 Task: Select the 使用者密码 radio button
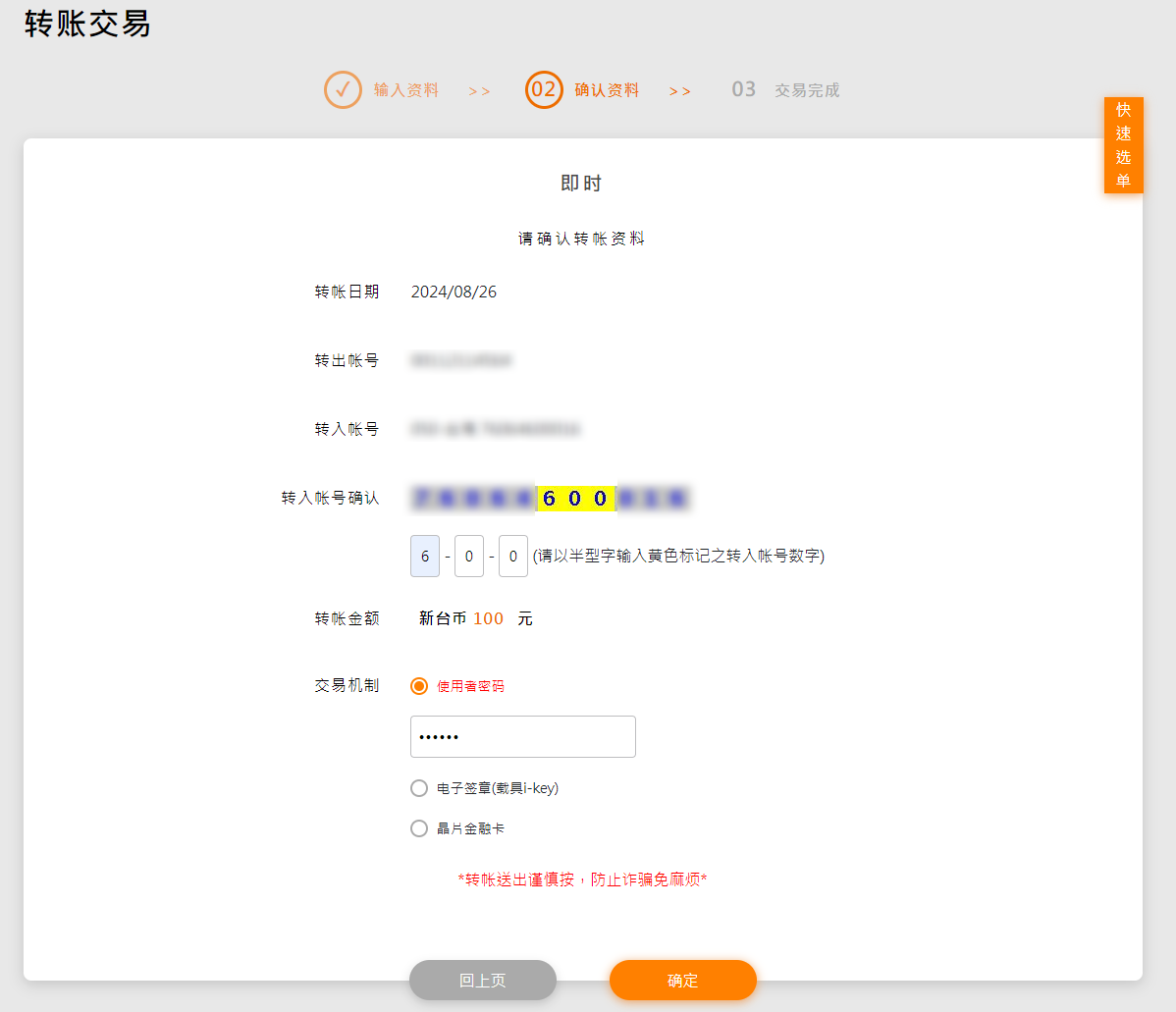point(419,686)
